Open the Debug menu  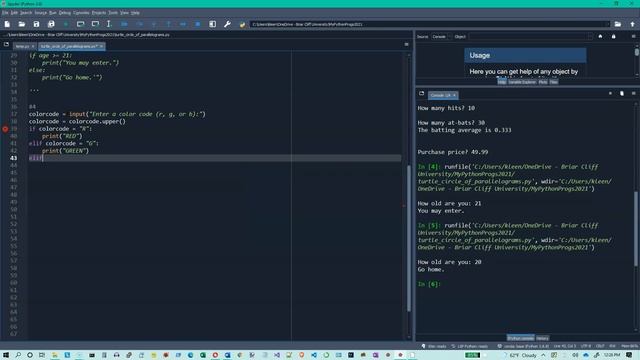tap(64, 13)
